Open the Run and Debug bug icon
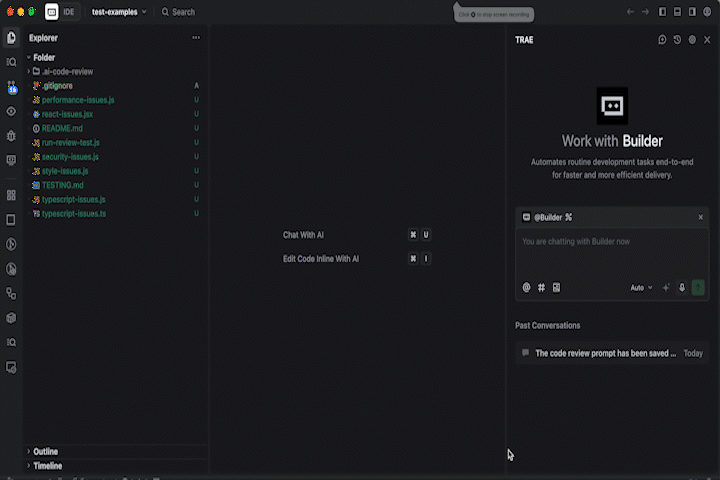 pos(11,136)
